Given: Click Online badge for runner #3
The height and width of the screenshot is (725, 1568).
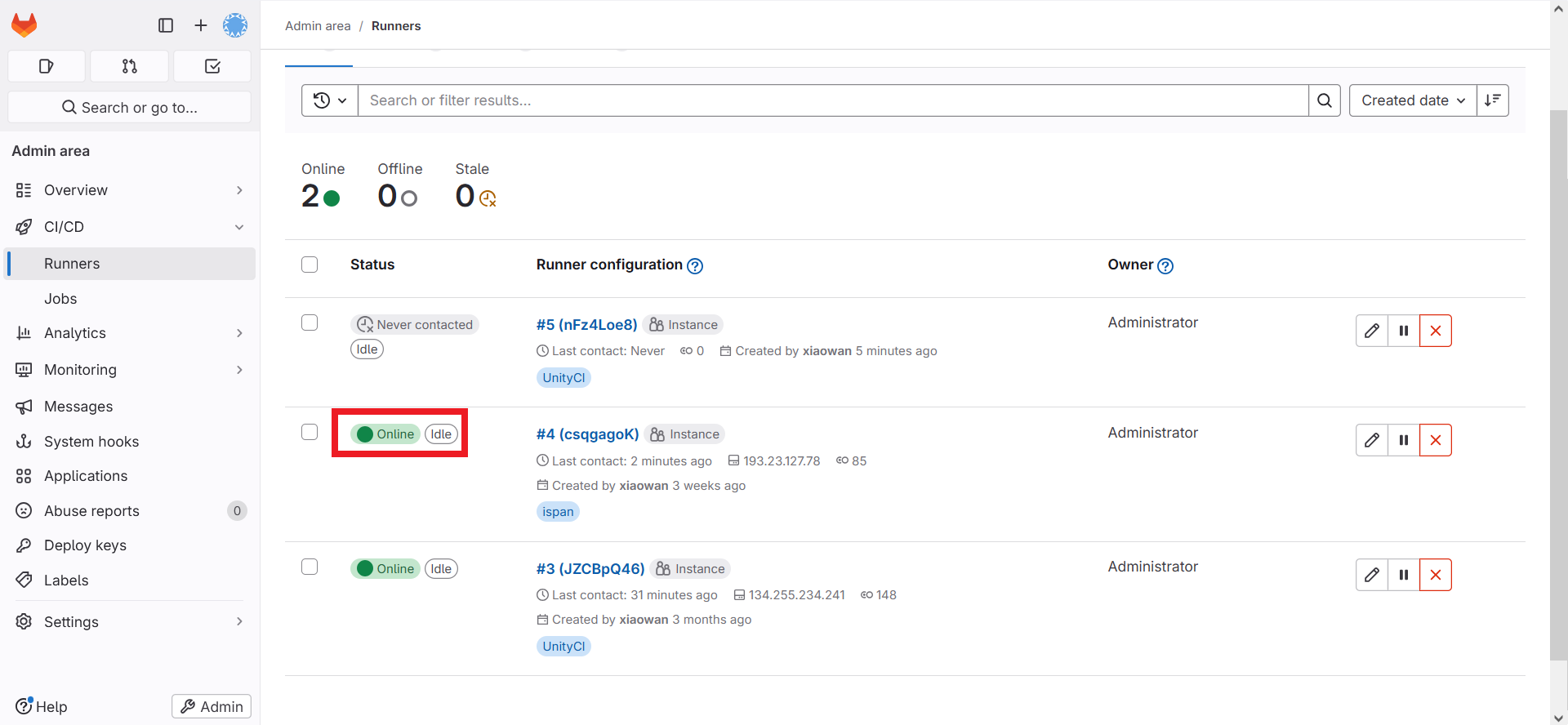Looking at the screenshot, I should [385, 569].
